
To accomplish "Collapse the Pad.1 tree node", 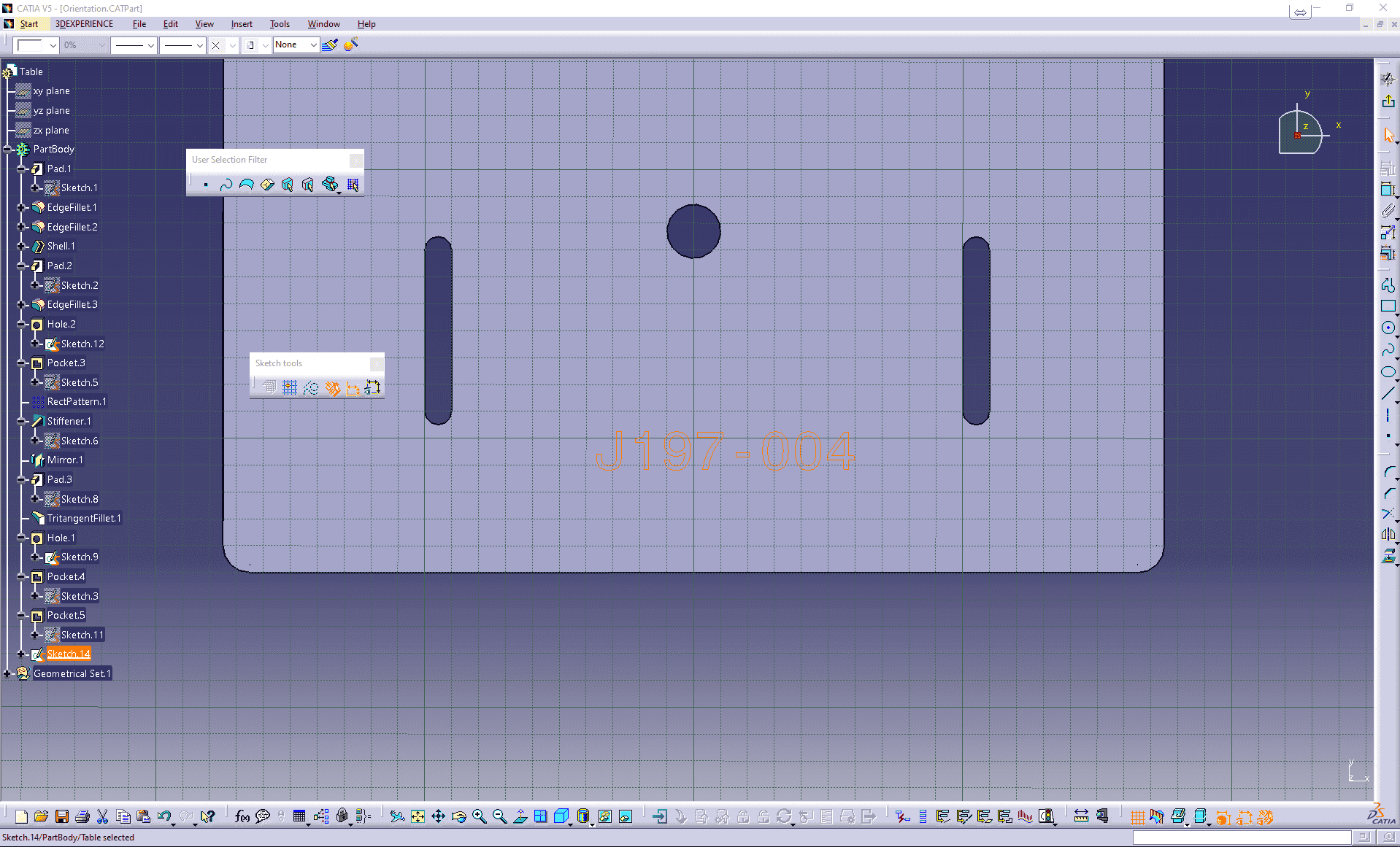I will (21, 169).
